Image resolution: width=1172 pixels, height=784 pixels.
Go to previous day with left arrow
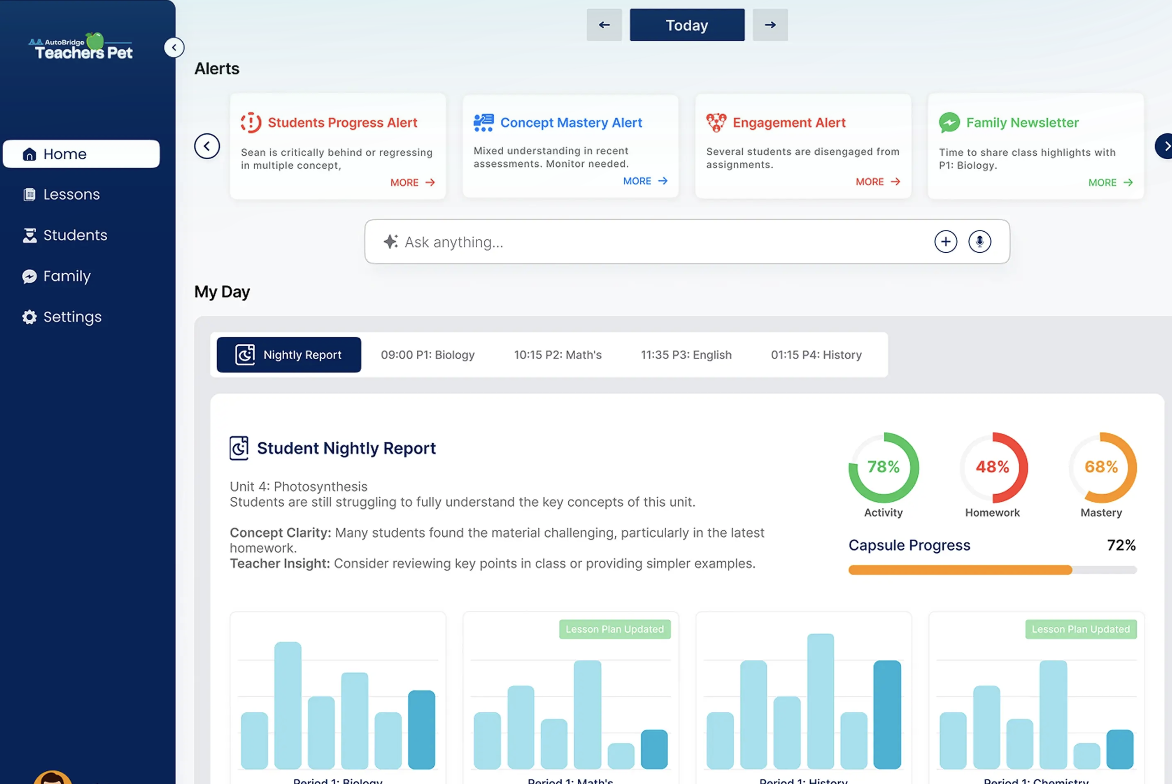pos(604,25)
